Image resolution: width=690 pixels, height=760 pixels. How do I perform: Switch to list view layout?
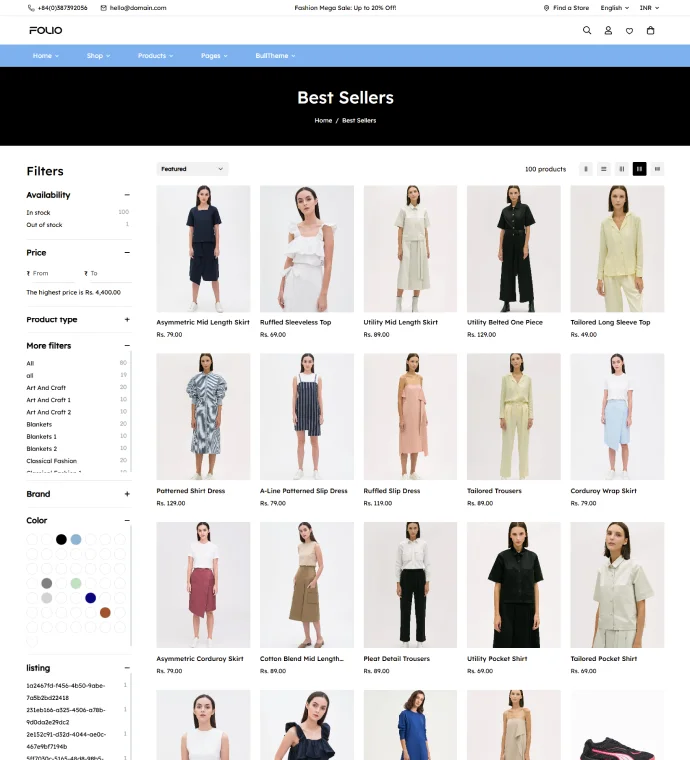[x=604, y=169]
